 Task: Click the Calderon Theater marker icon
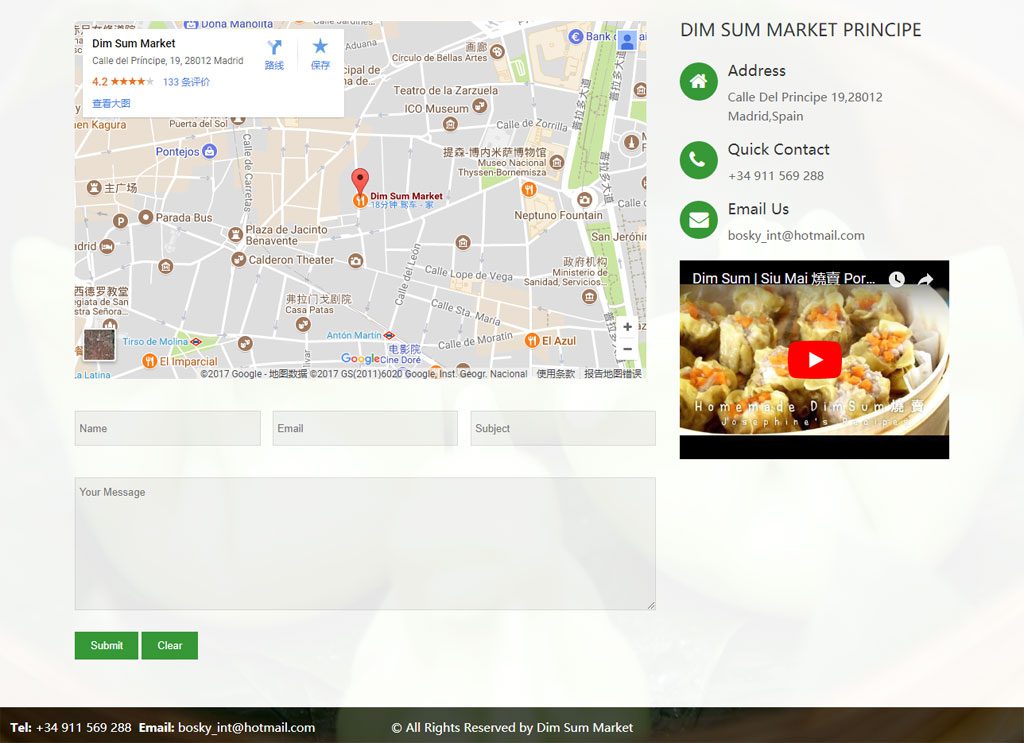point(238,259)
